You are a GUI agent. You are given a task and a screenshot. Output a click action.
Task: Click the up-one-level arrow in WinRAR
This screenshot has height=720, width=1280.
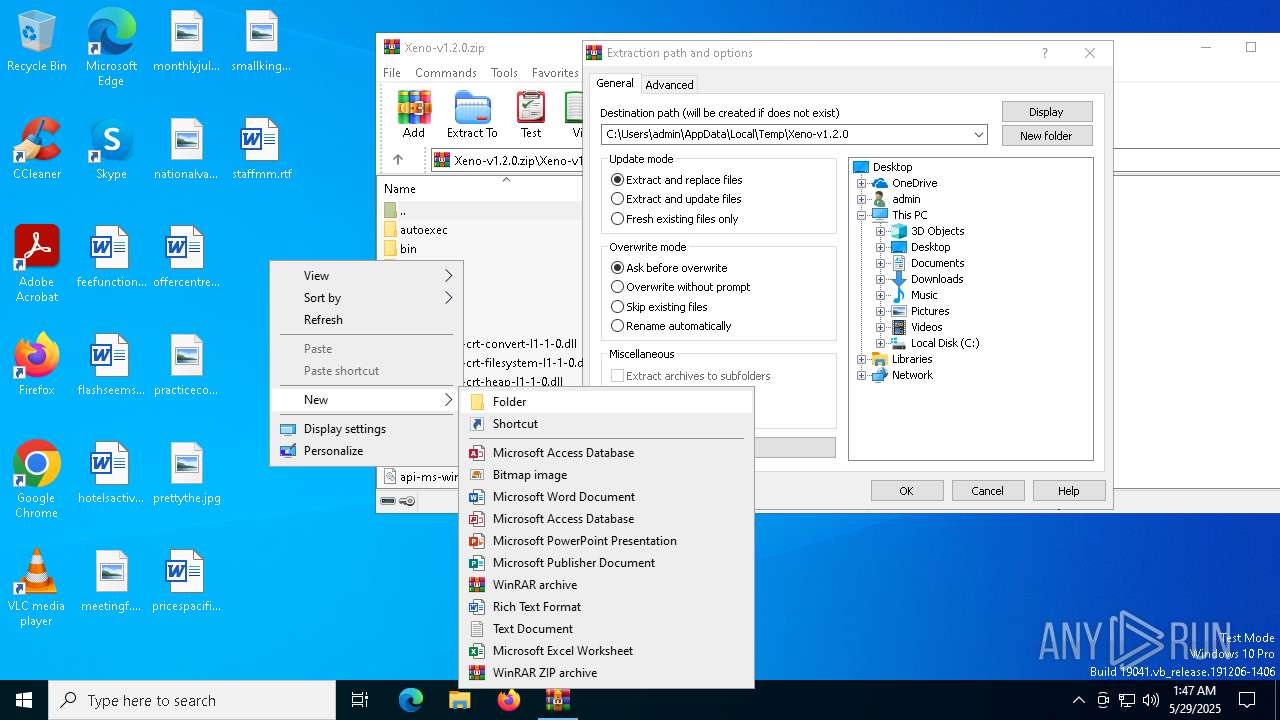pos(398,160)
